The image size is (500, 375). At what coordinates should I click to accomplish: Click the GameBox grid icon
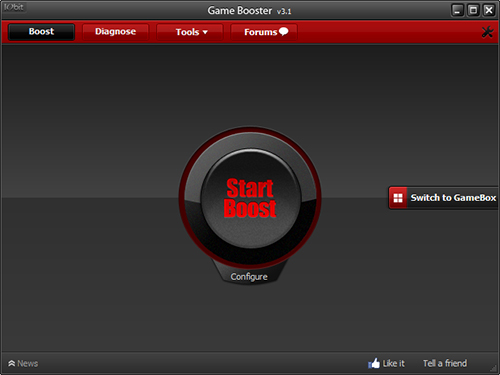click(x=398, y=198)
